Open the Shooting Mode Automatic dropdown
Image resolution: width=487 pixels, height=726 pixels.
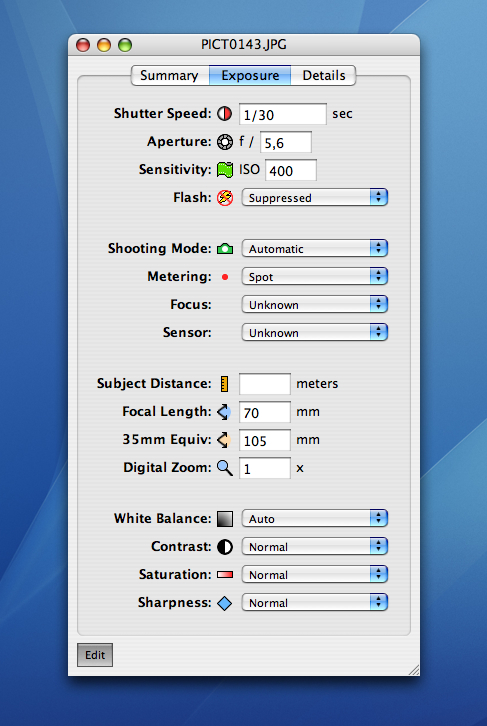(x=315, y=249)
